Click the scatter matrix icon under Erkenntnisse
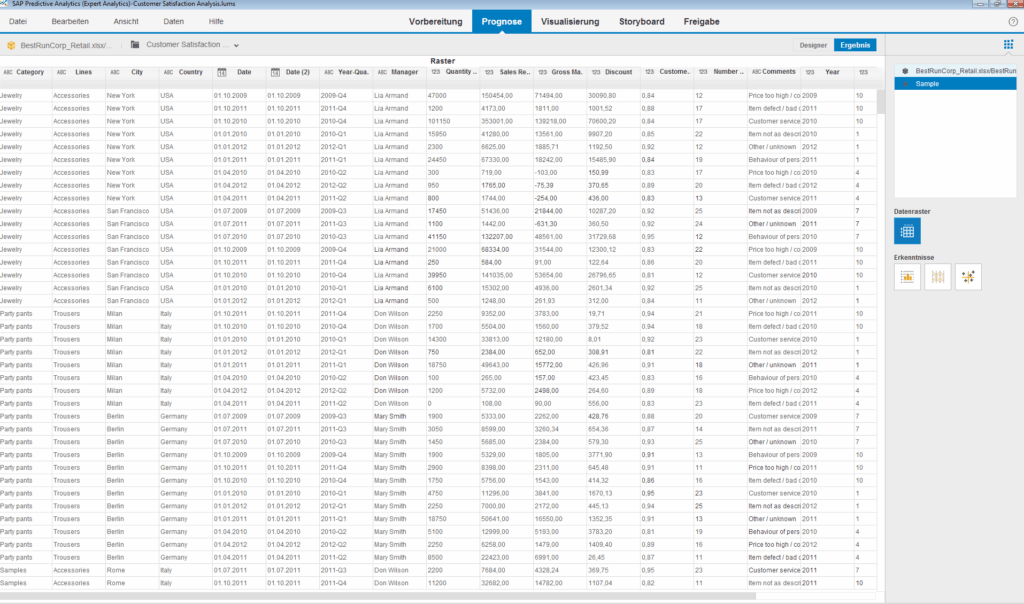 (968, 277)
